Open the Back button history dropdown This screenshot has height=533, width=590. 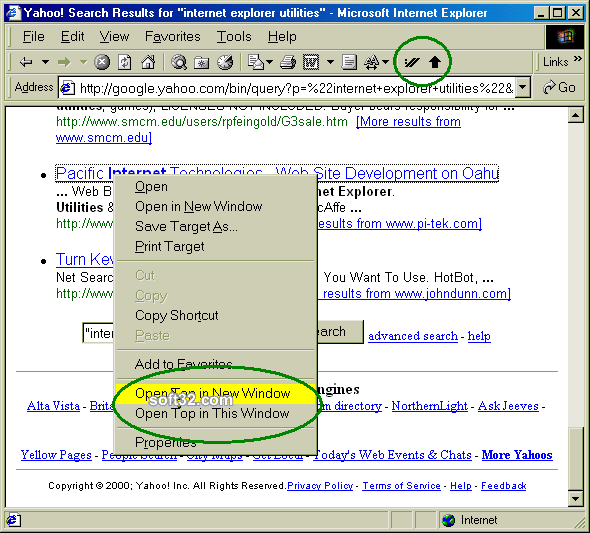46,62
